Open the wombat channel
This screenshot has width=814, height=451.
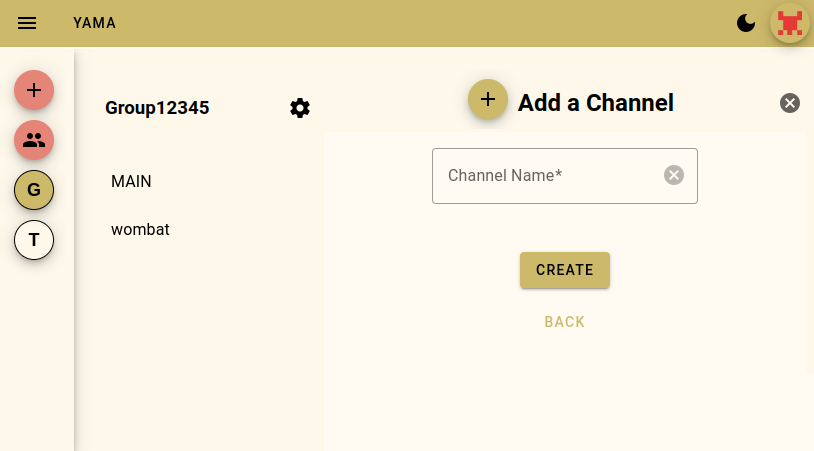[140, 229]
